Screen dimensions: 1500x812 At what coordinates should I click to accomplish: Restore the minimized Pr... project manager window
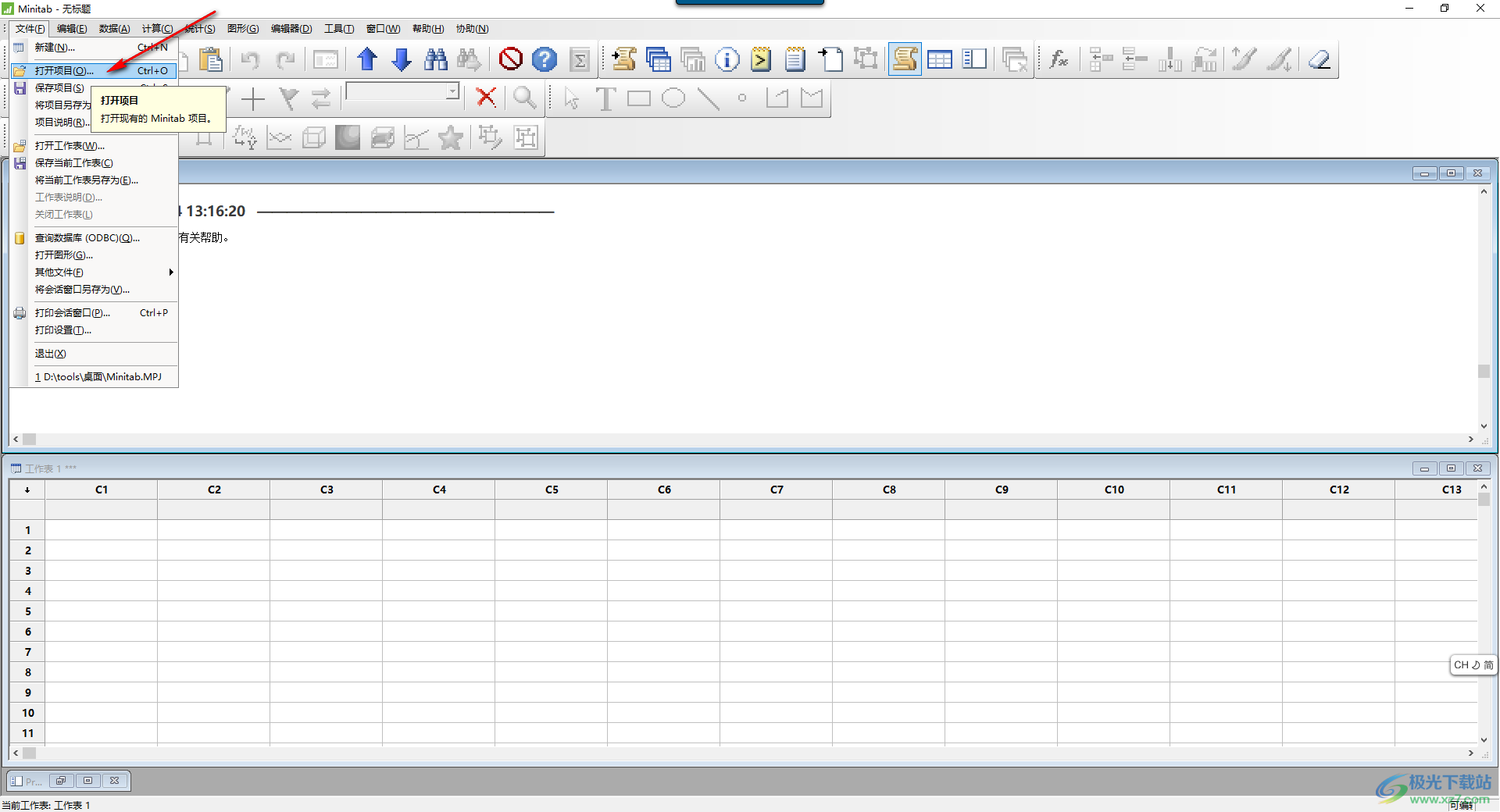[x=61, y=781]
